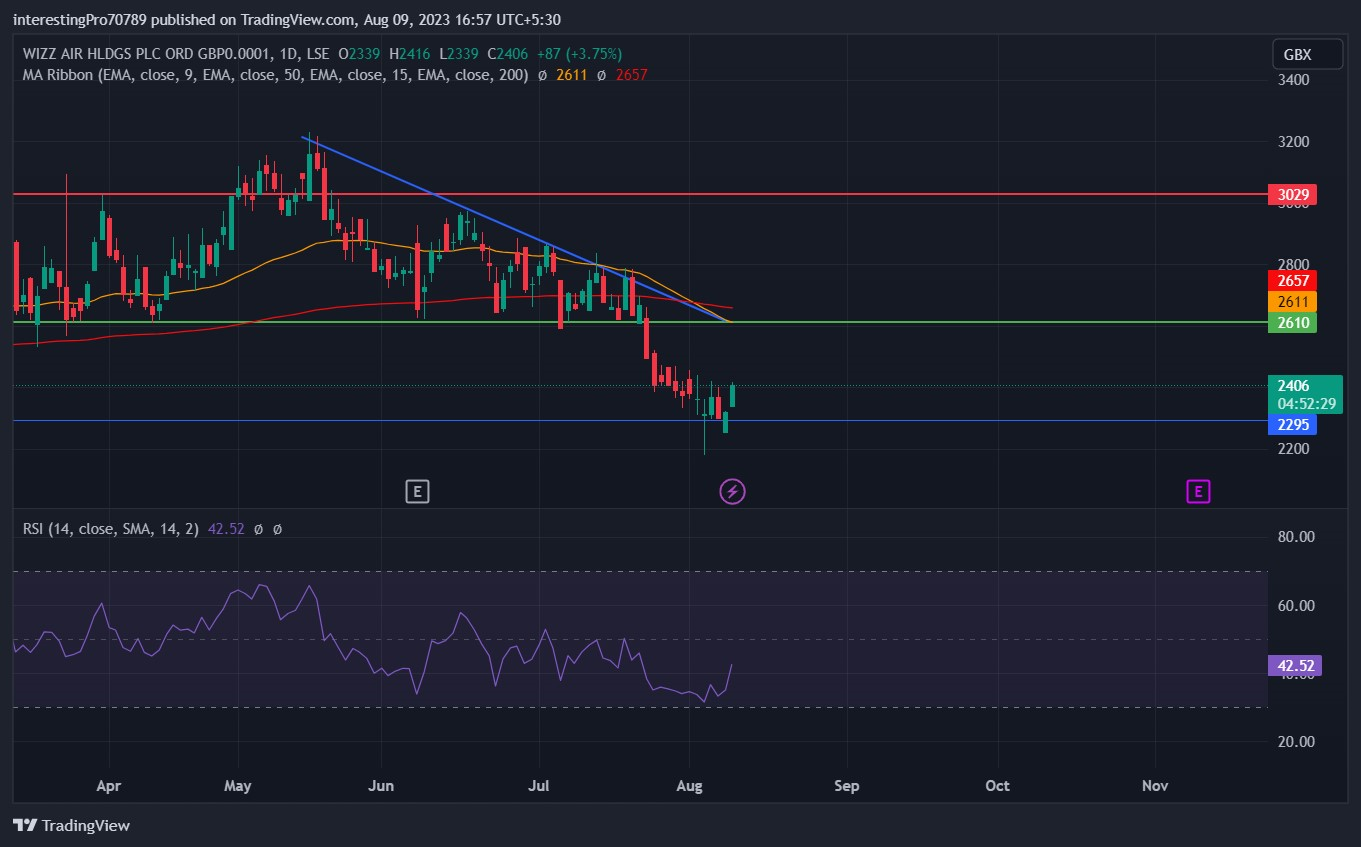Click the C2406 close value in header
Image resolution: width=1361 pixels, height=847 pixels.
(x=507, y=54)
